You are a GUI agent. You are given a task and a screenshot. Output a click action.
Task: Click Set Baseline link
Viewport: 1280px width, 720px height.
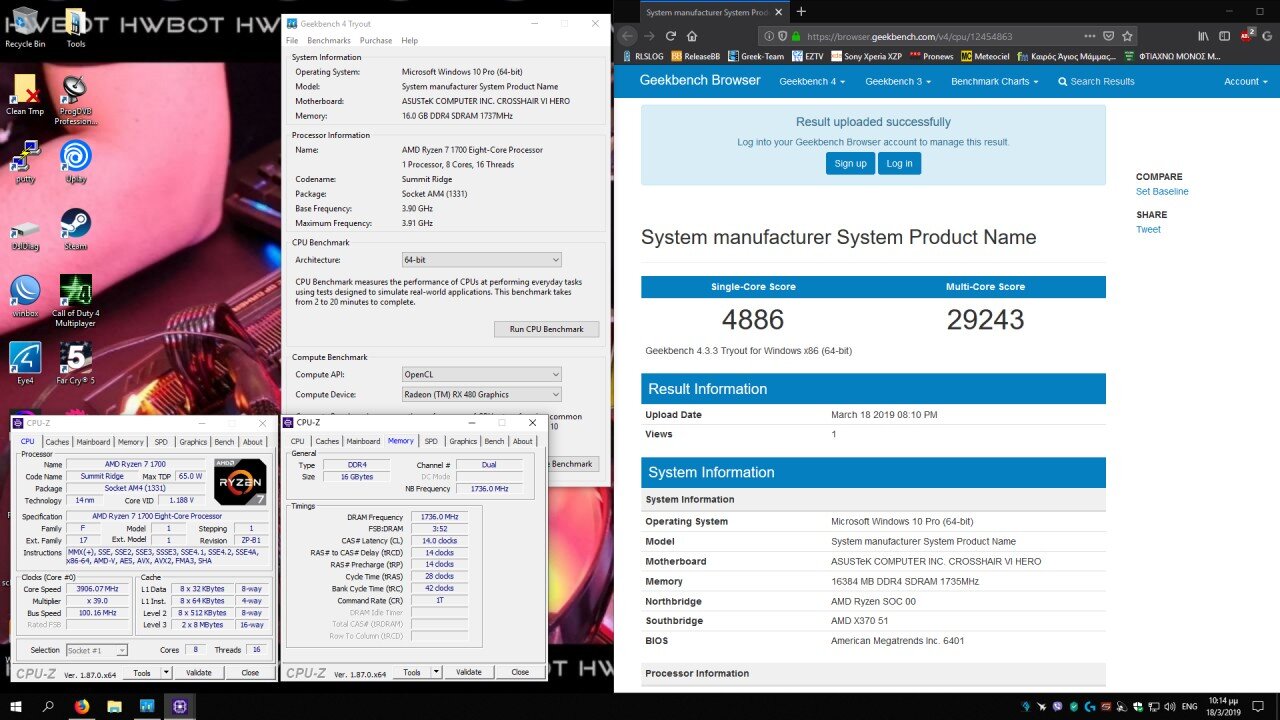[1162, 191]
